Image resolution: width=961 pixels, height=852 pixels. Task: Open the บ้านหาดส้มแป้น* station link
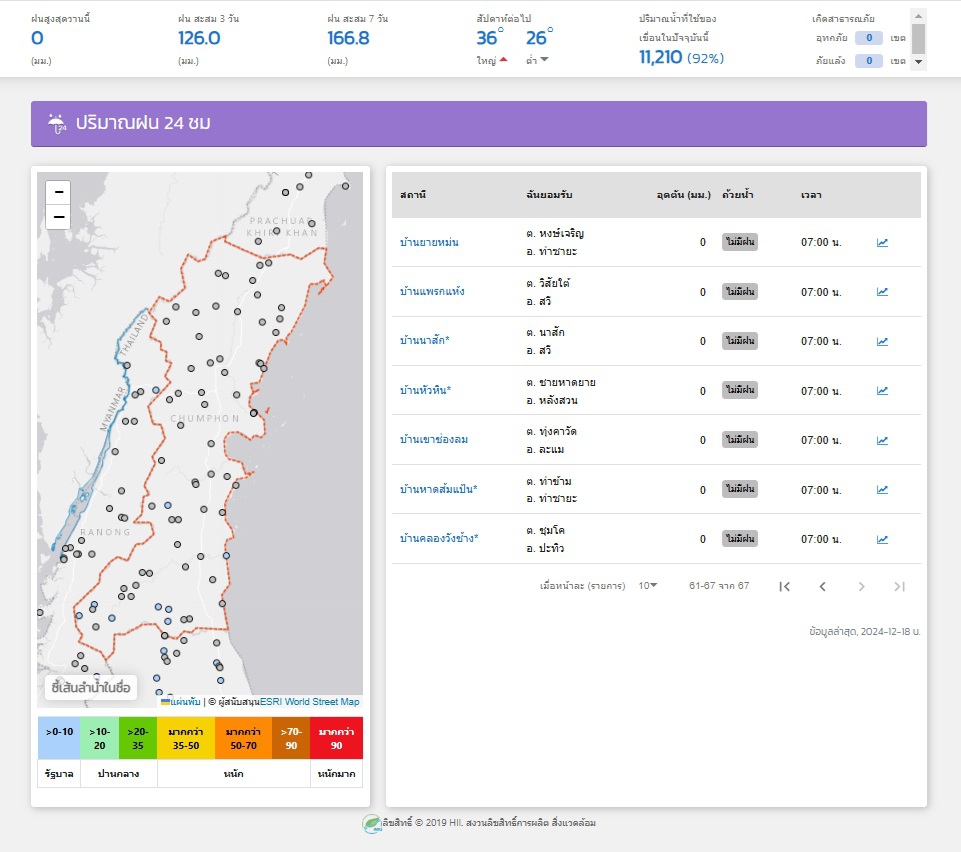click(439, 489)
